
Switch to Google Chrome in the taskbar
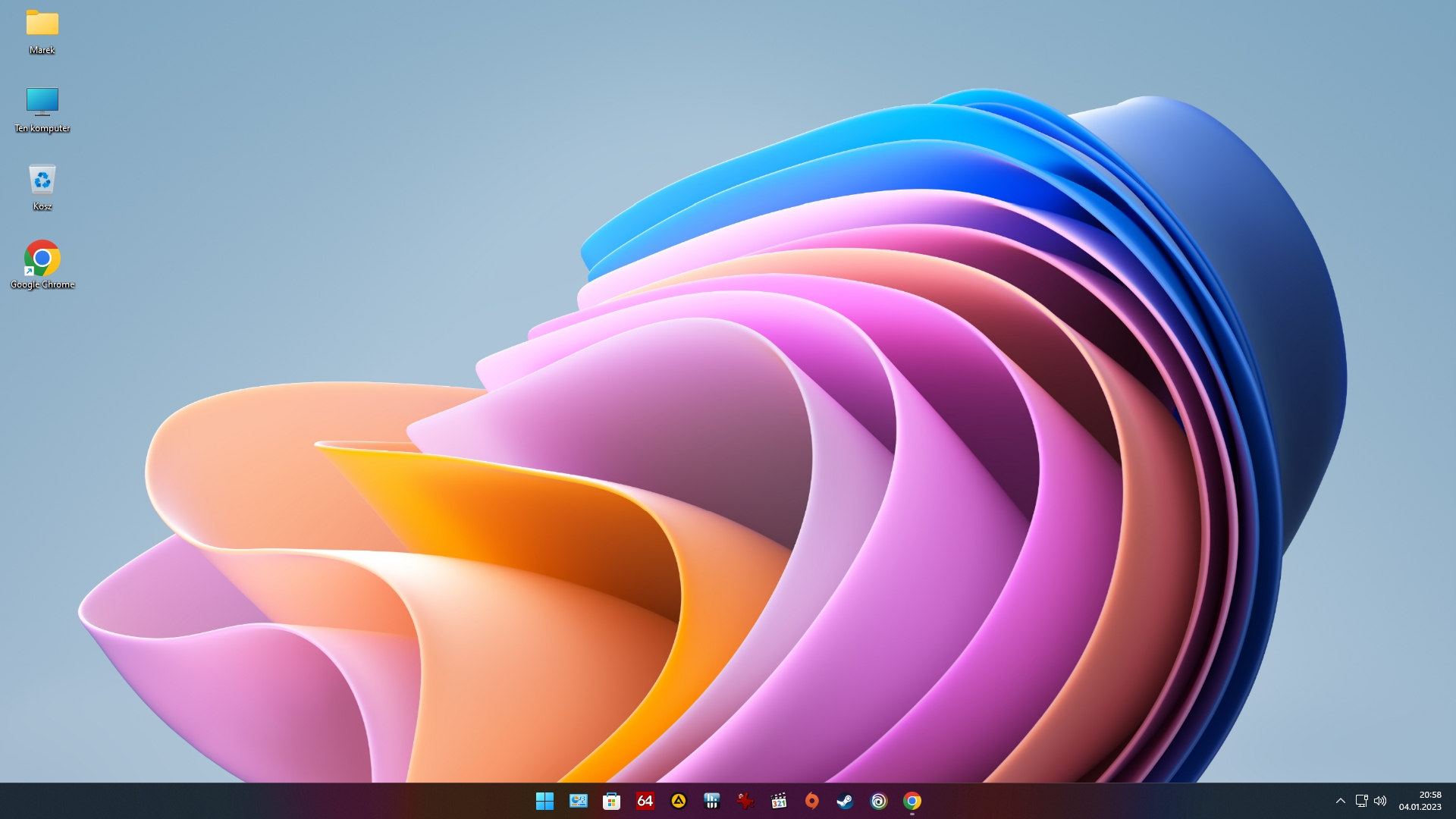(x=912, y=801)
